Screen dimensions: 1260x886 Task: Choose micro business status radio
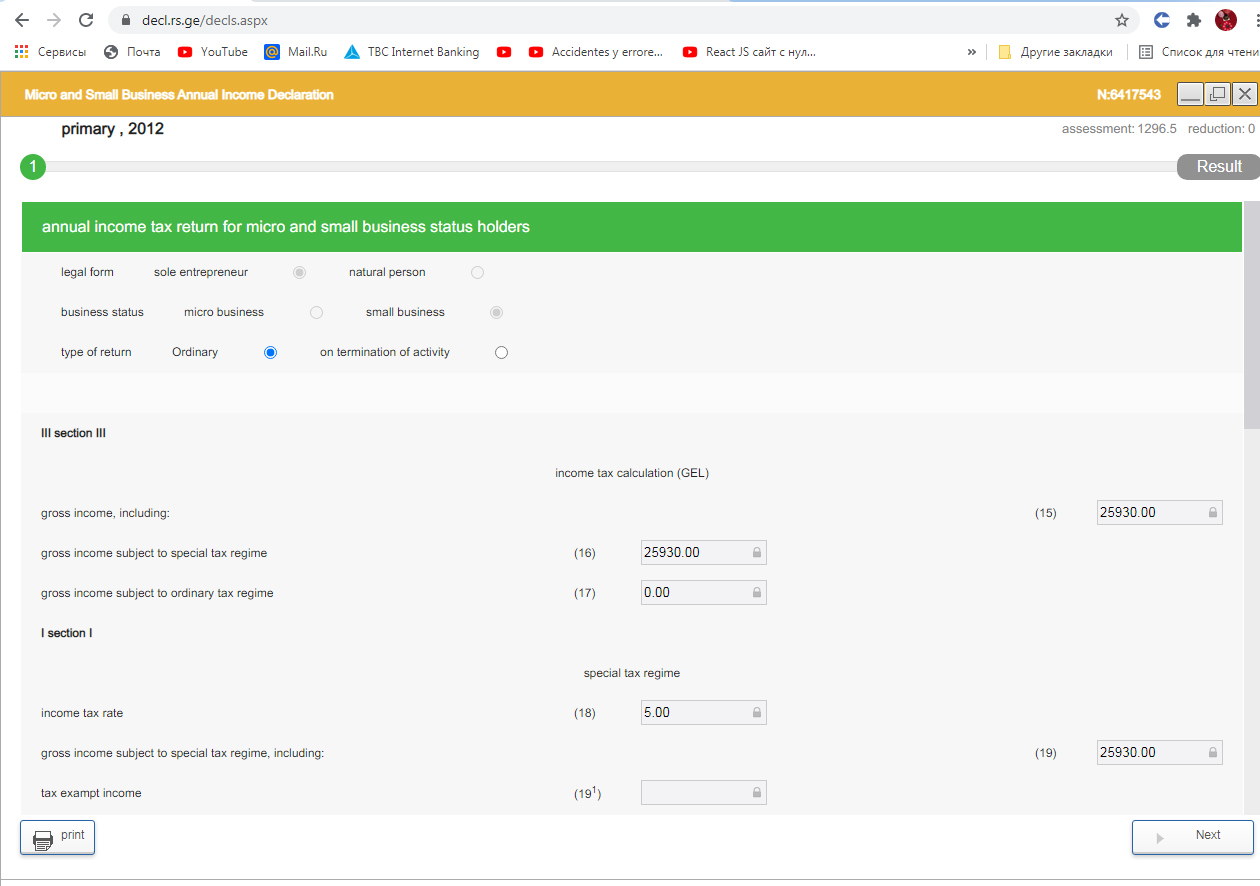pos(316,312)
